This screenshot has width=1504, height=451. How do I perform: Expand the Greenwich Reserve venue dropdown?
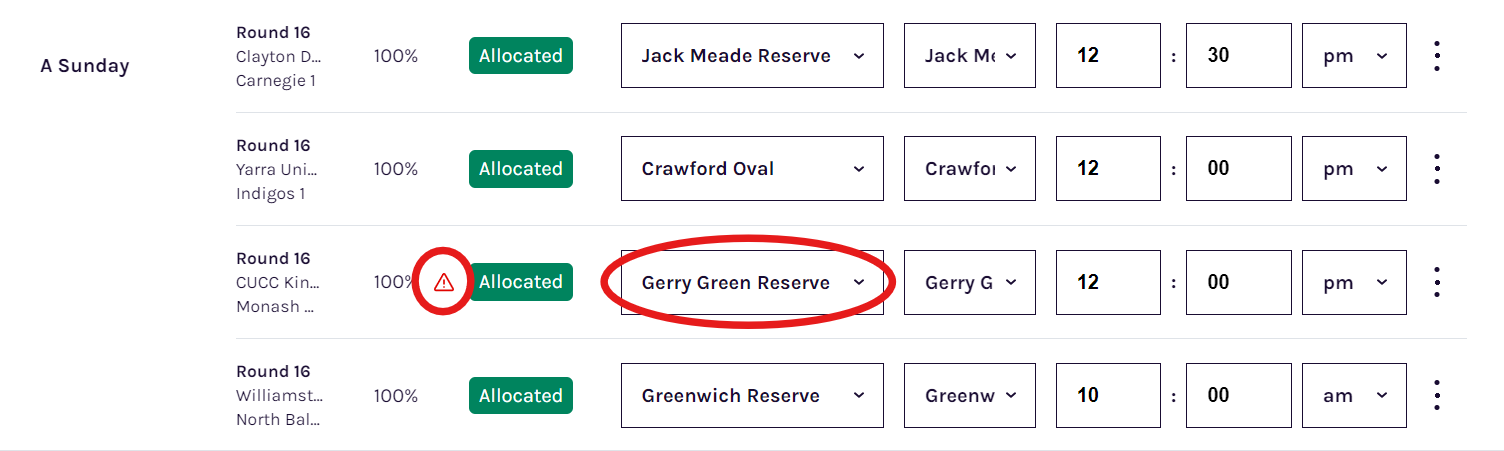pyautogui.click(x=752, y=395)
